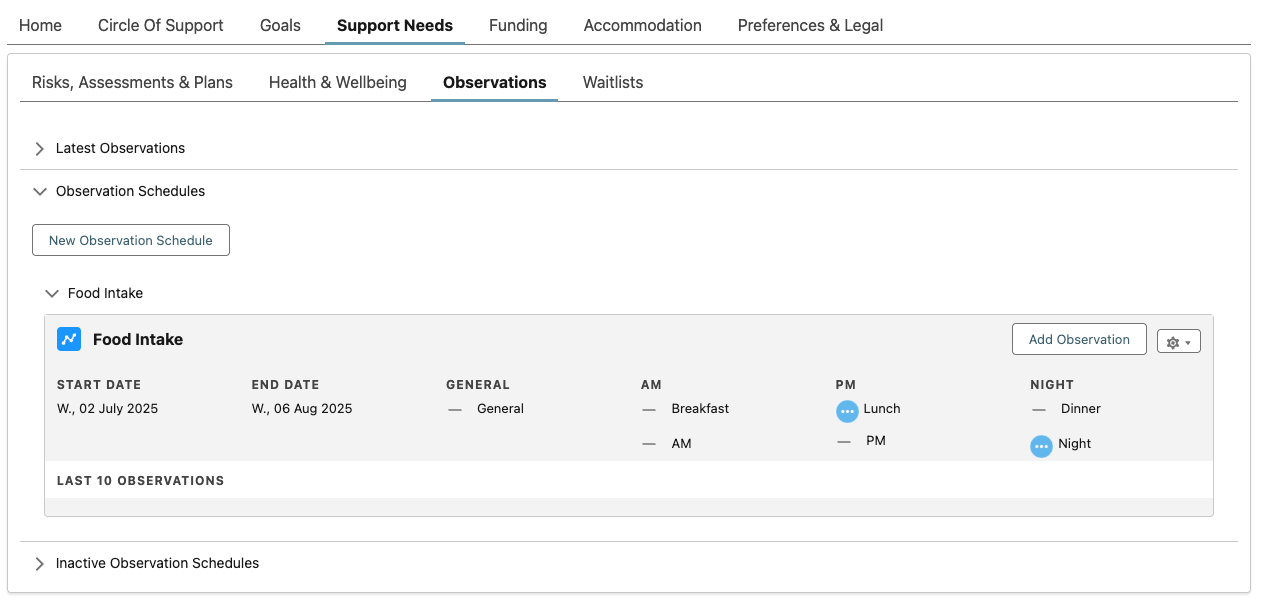Expand Inactive Observation Schedules section
Viewport: 1261px width, 600px height.
40,563
